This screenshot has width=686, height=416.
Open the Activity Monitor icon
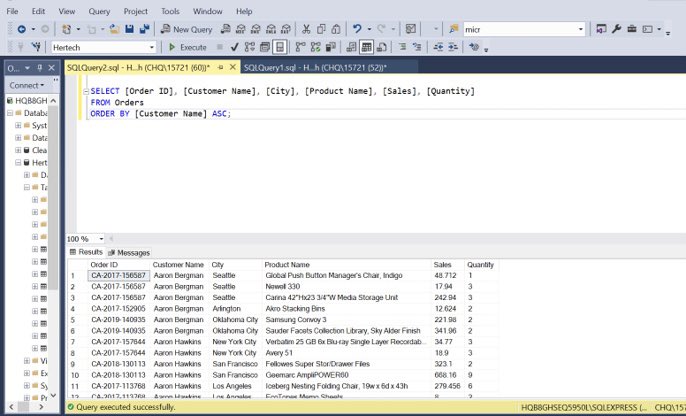410,29
